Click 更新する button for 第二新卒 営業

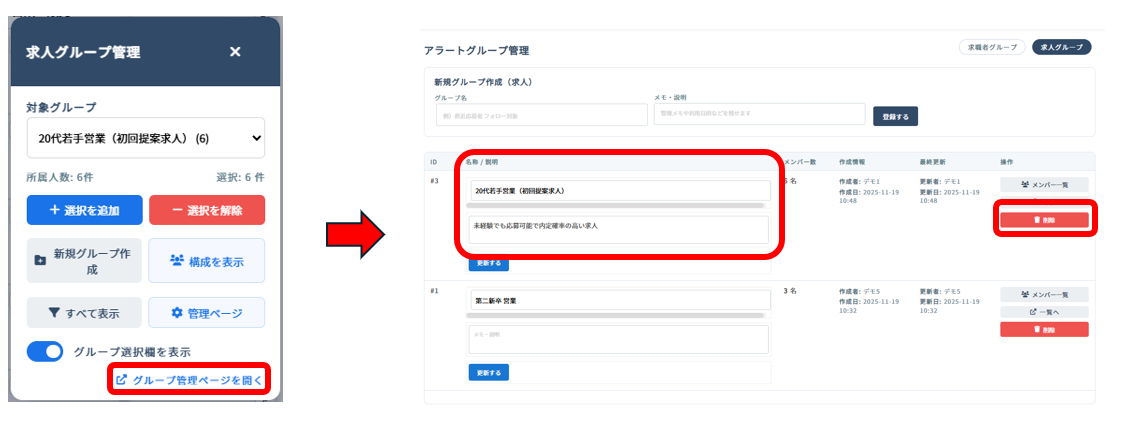pyautogui.click(x=488, y=372)
